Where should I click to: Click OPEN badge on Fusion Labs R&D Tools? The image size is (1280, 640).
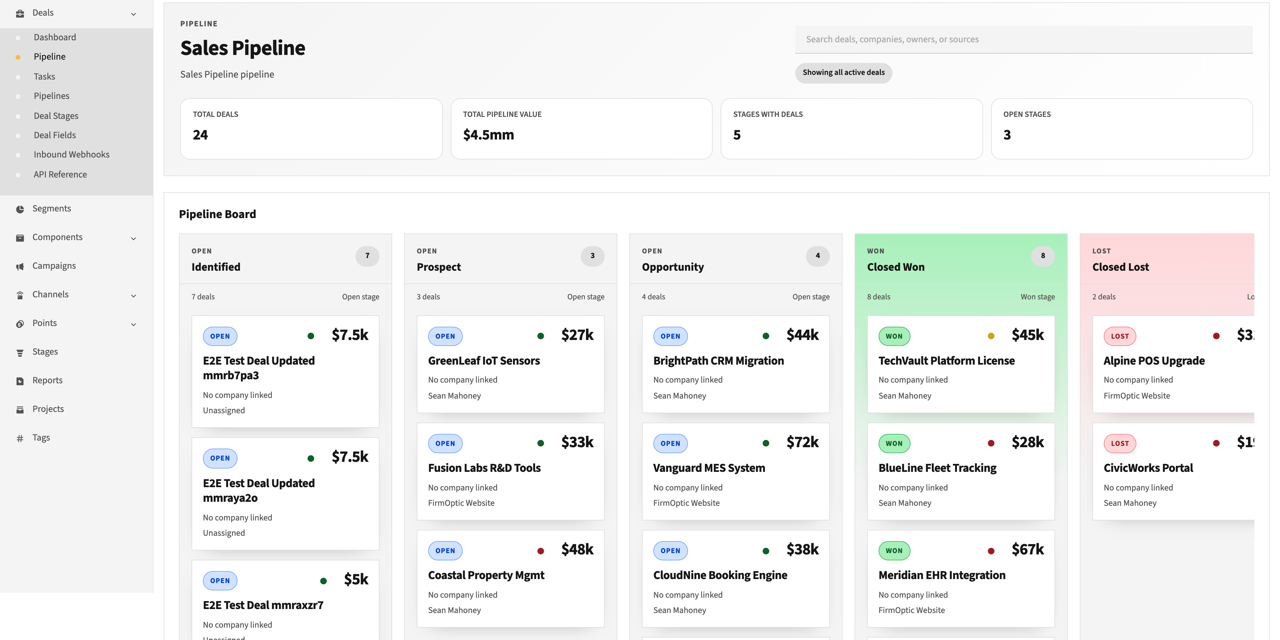coord(445,443)
